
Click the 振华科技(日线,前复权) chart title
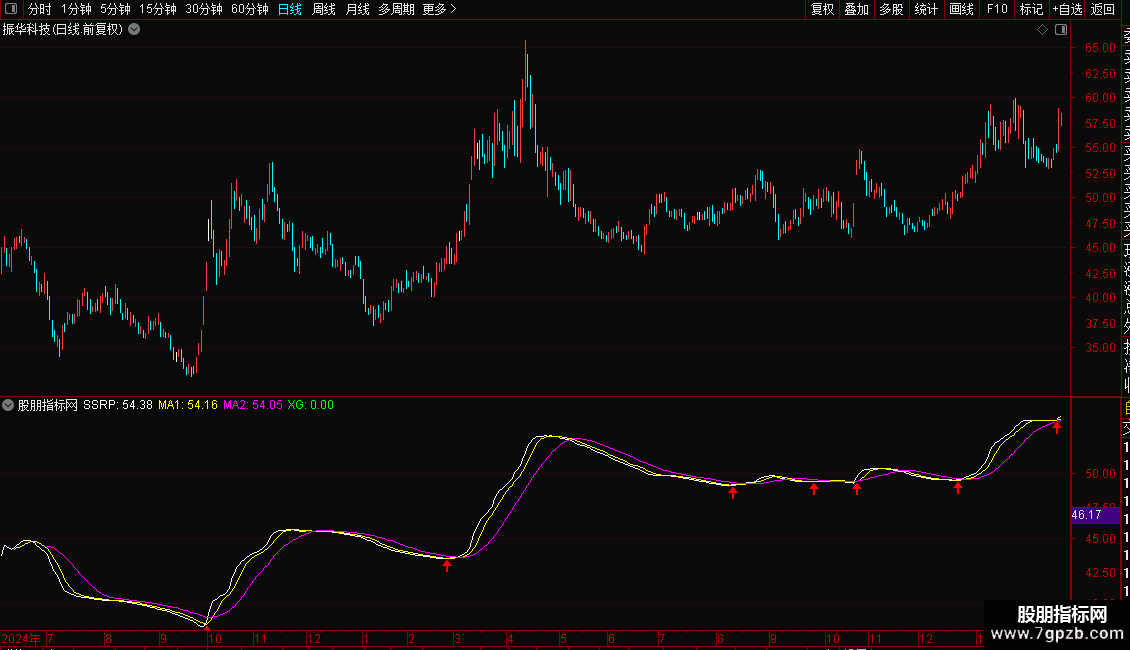tap(63, 30)
